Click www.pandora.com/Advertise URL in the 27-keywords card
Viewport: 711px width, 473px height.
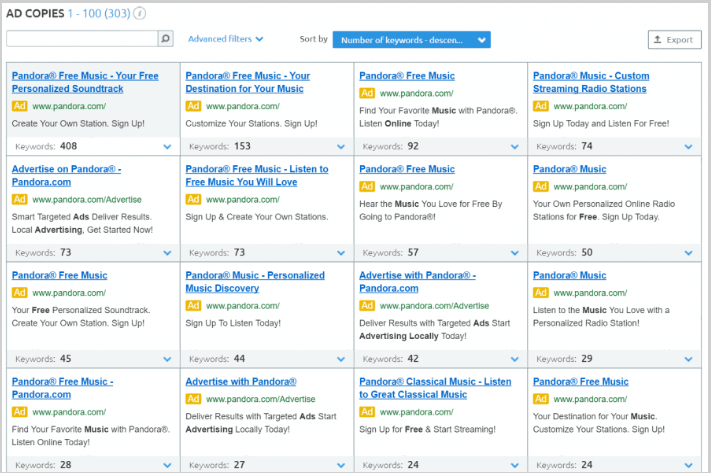(261, 399)
